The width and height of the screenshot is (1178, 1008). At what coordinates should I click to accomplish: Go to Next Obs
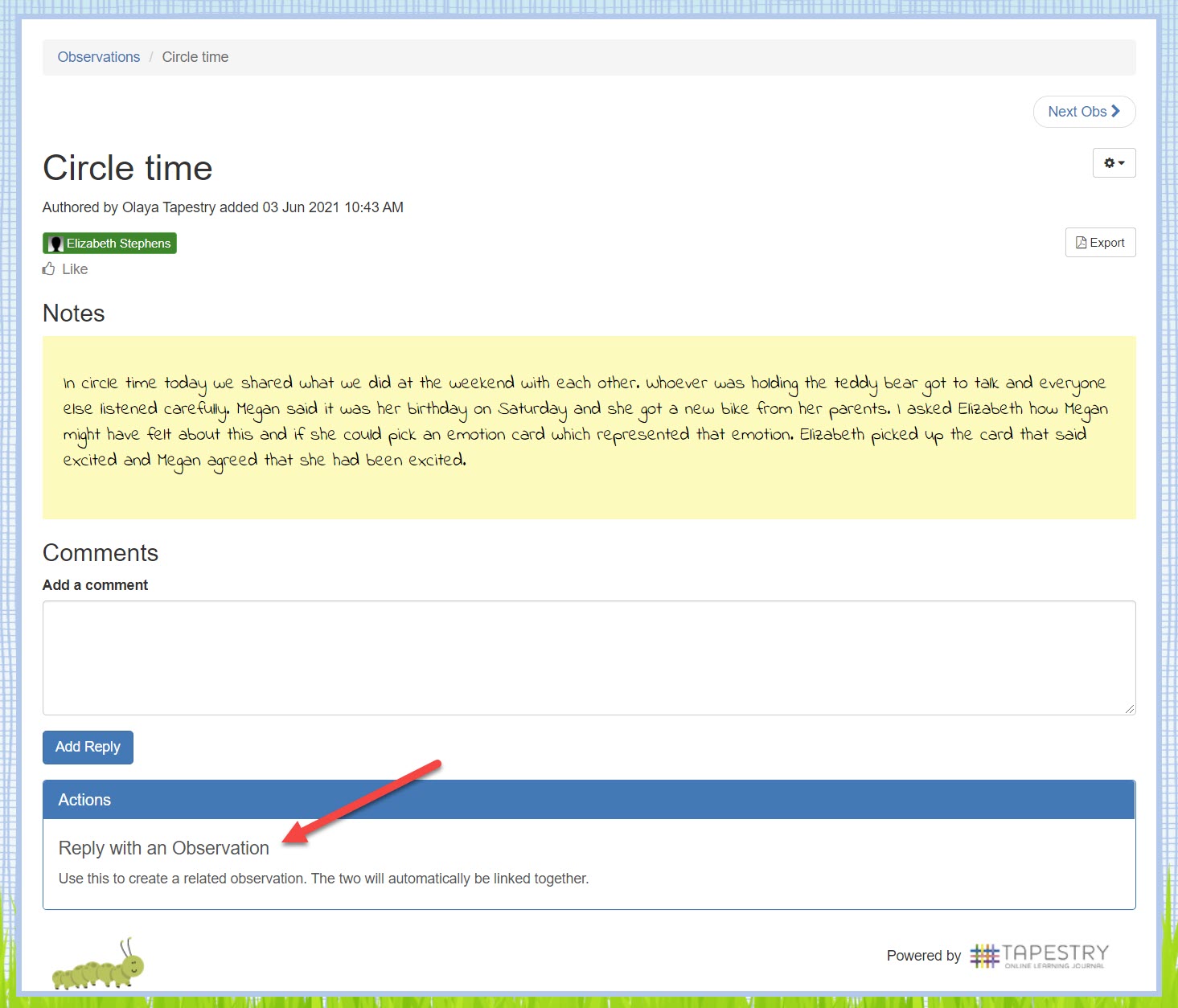(1084, 112)
